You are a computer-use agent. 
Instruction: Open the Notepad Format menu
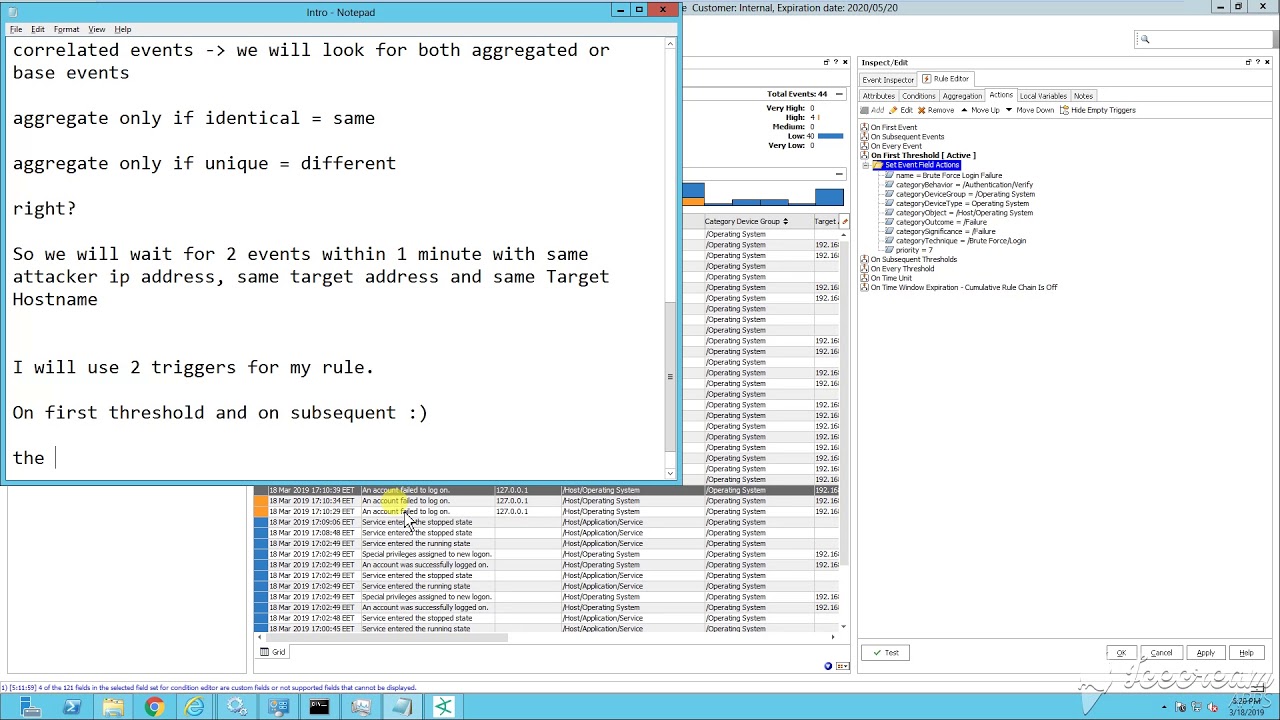pos(66,29)
